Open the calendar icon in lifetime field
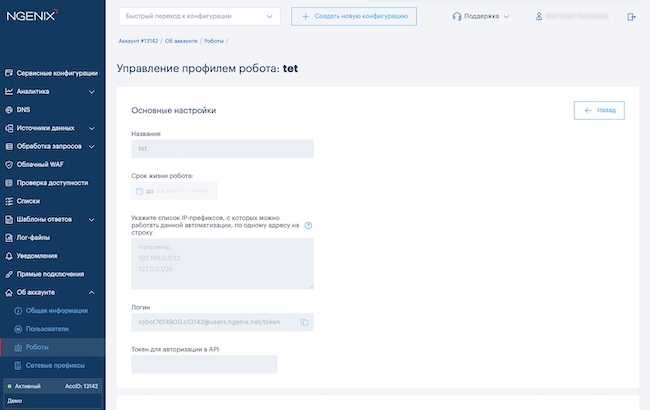The image size is (650, 410). pyautogui.click(x=139, y=191)
